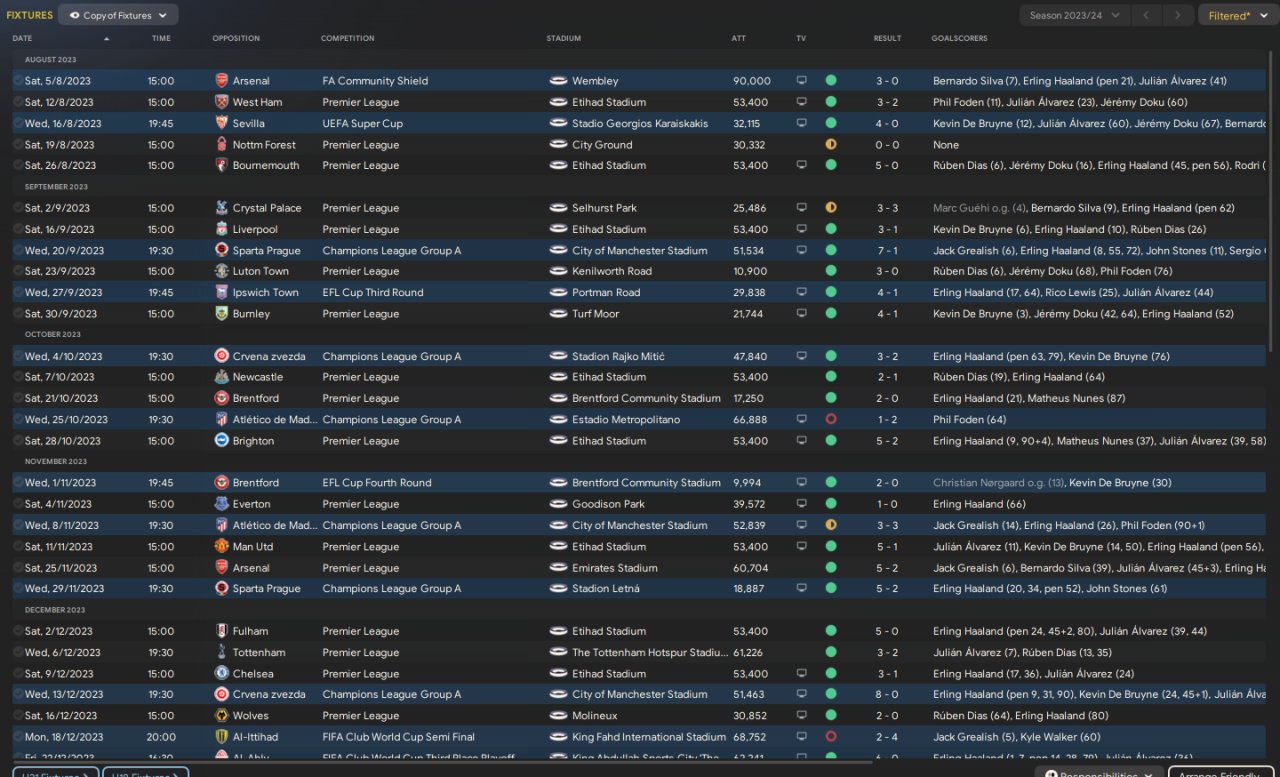Open the 7 - 1 result against Sparta Prague
The height and width of the screenshot is (777, 1280).
coord(887,251)
